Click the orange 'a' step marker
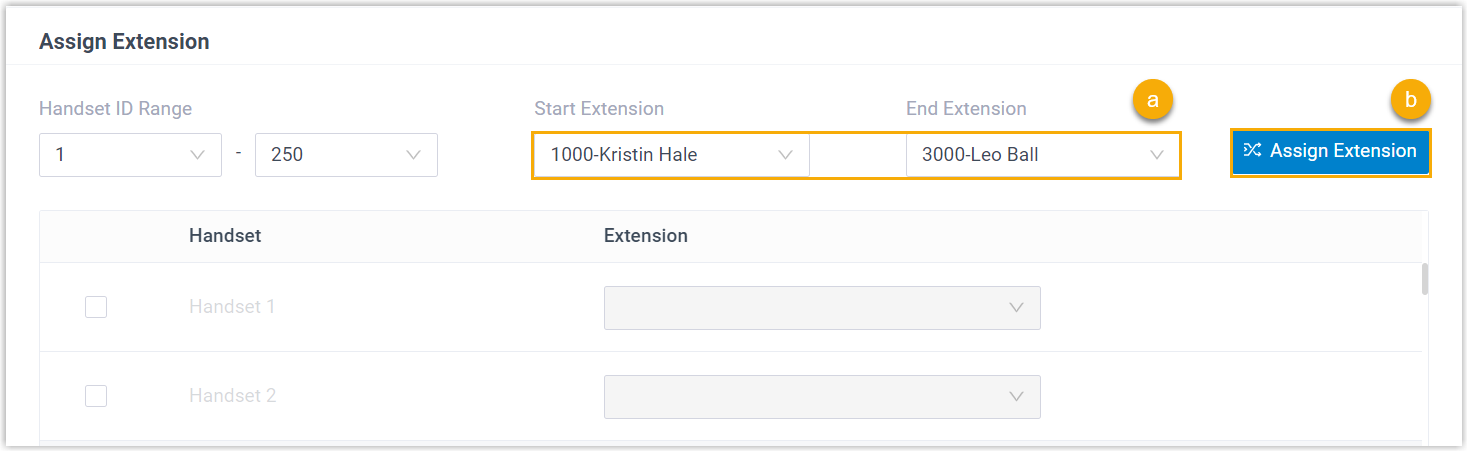Viewport: 1468px width, 452px height. (1152, 100)
